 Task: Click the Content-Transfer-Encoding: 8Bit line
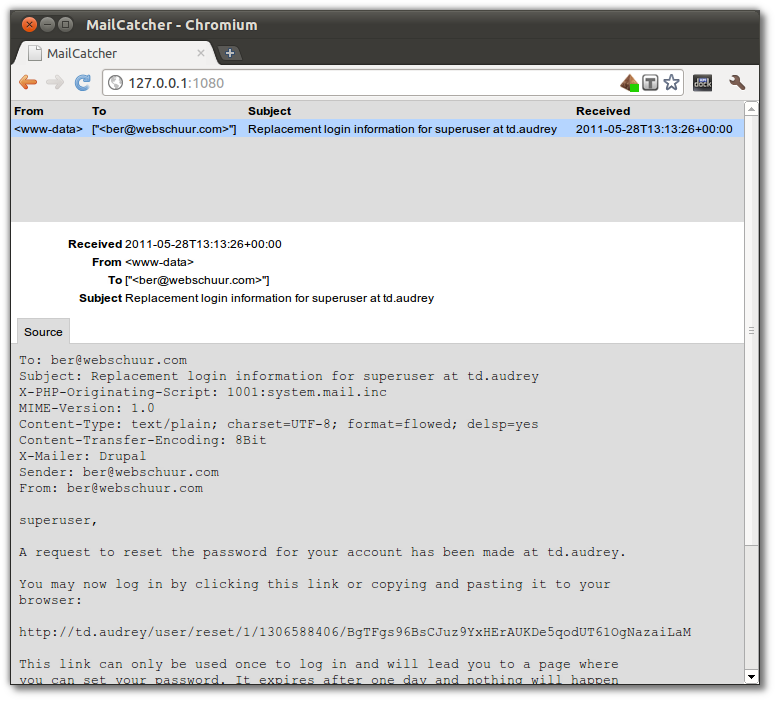pyautogui.click(x=143, y=440)
